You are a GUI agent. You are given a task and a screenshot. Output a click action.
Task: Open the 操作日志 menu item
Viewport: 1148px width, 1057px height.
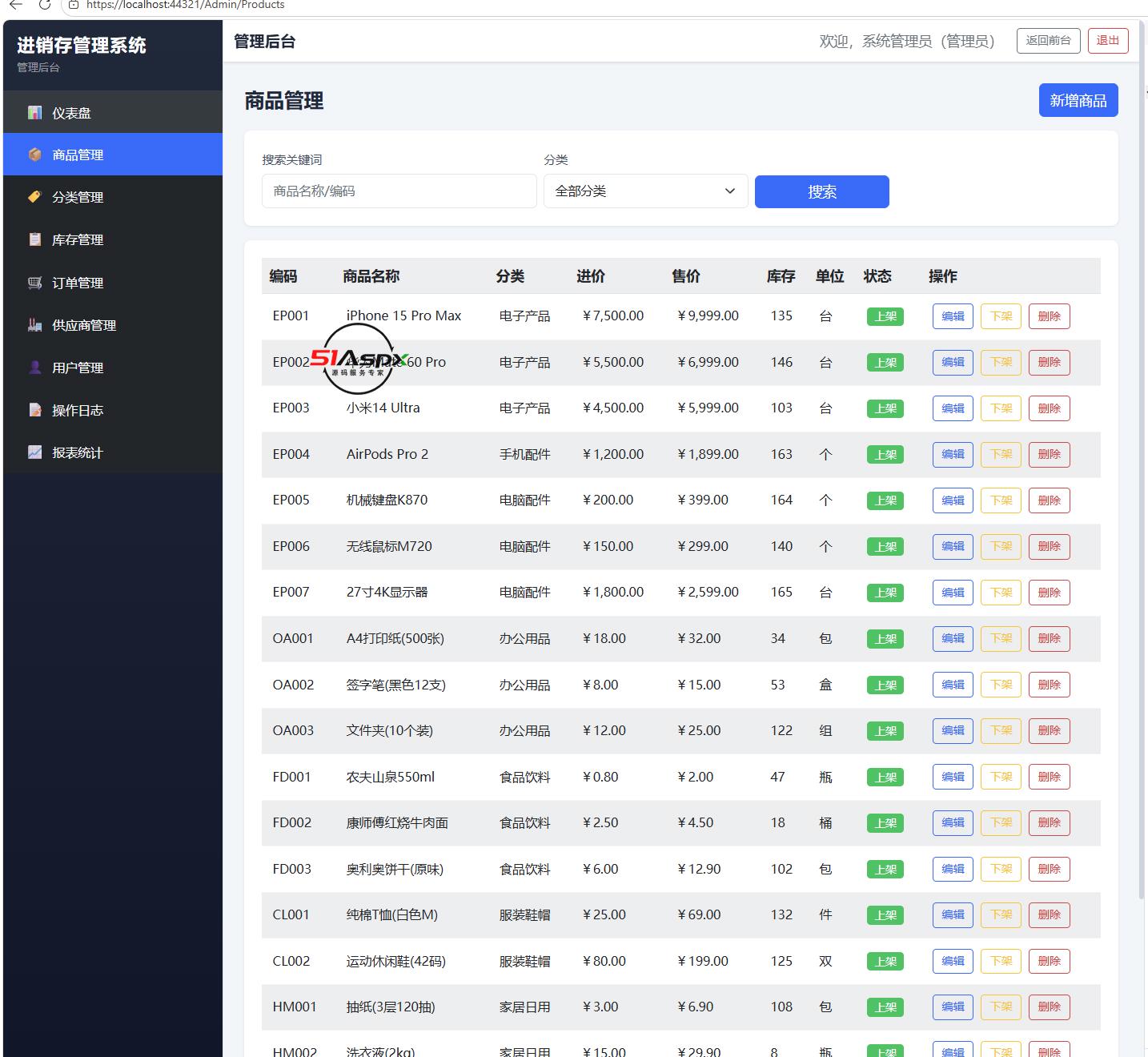113,410
